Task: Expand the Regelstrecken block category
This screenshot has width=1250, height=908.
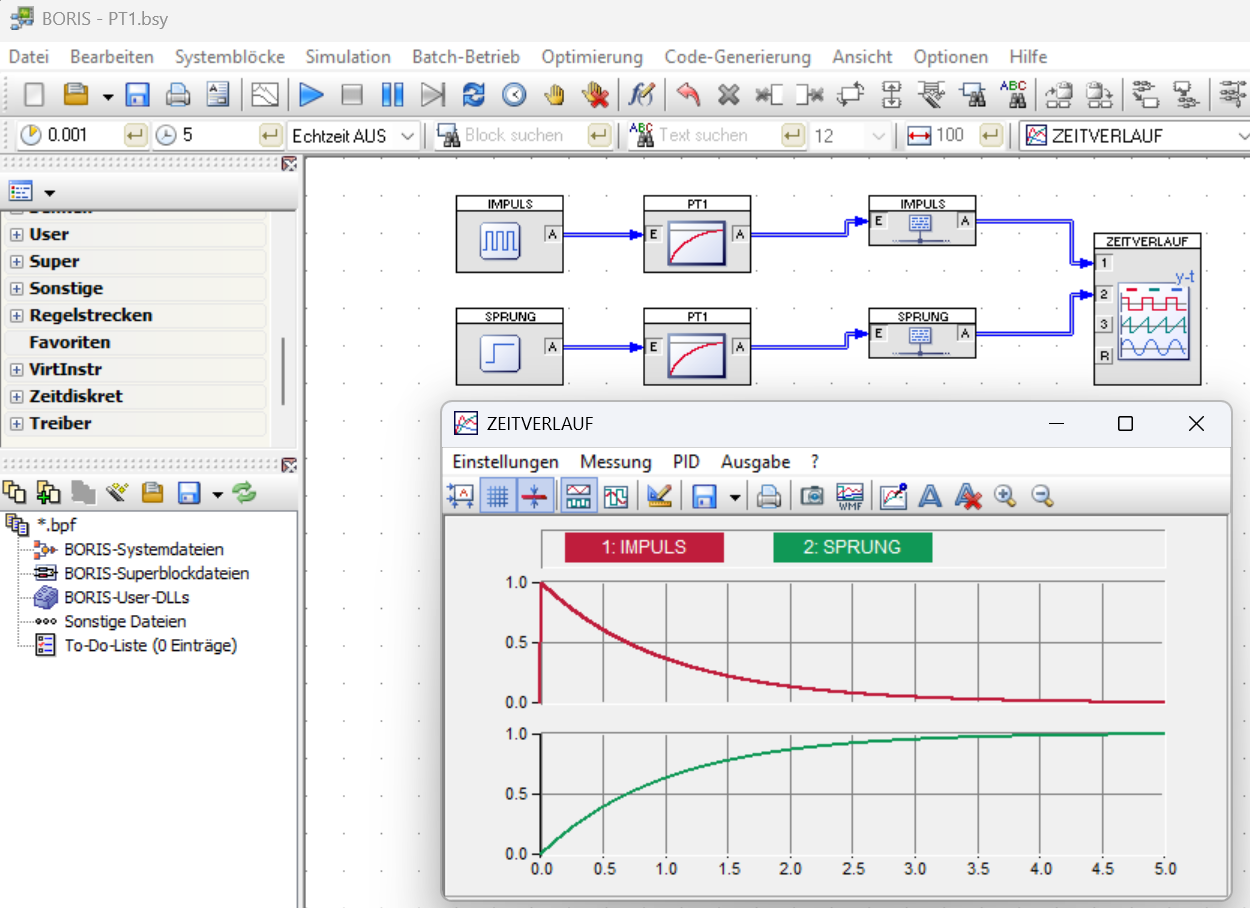Action: click(17, 316)
